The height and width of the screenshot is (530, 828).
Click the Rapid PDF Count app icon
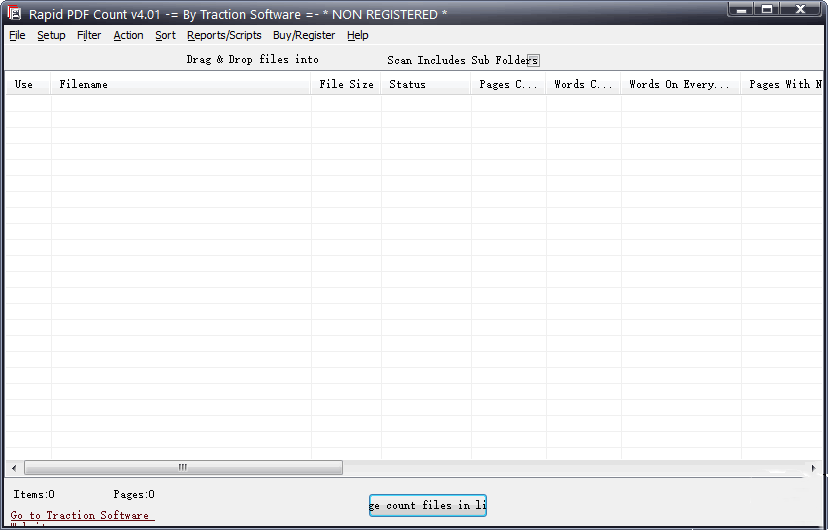point(14,13)
